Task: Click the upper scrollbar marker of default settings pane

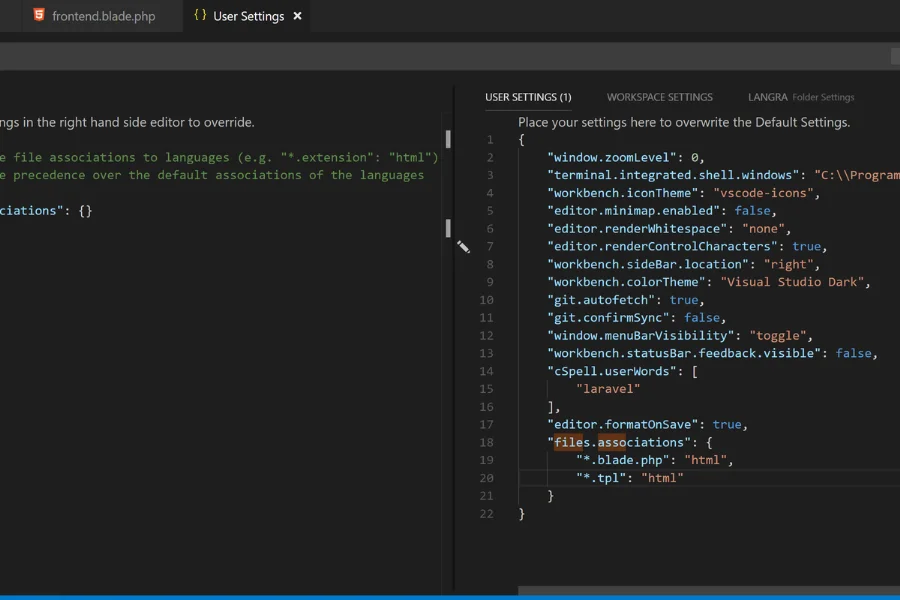Action: [x=448, y=139]
